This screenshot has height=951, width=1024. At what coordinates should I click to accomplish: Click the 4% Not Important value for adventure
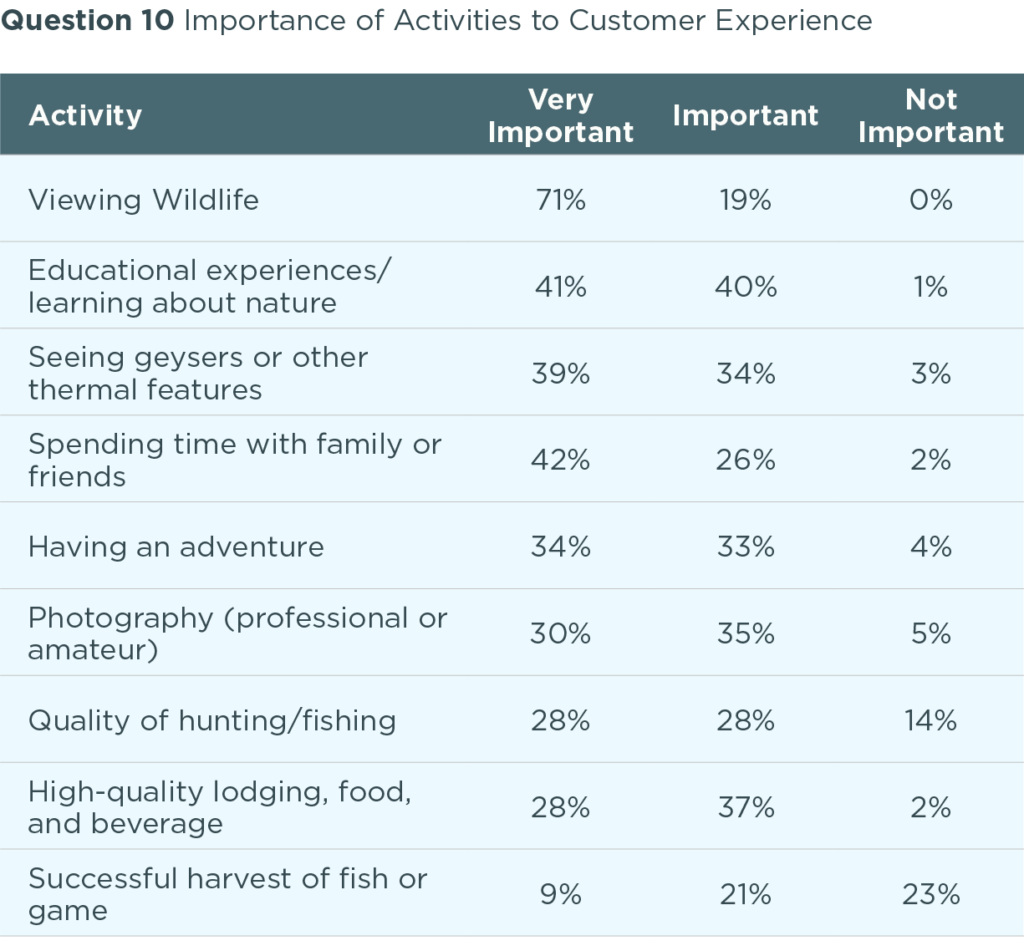(930, 548)
